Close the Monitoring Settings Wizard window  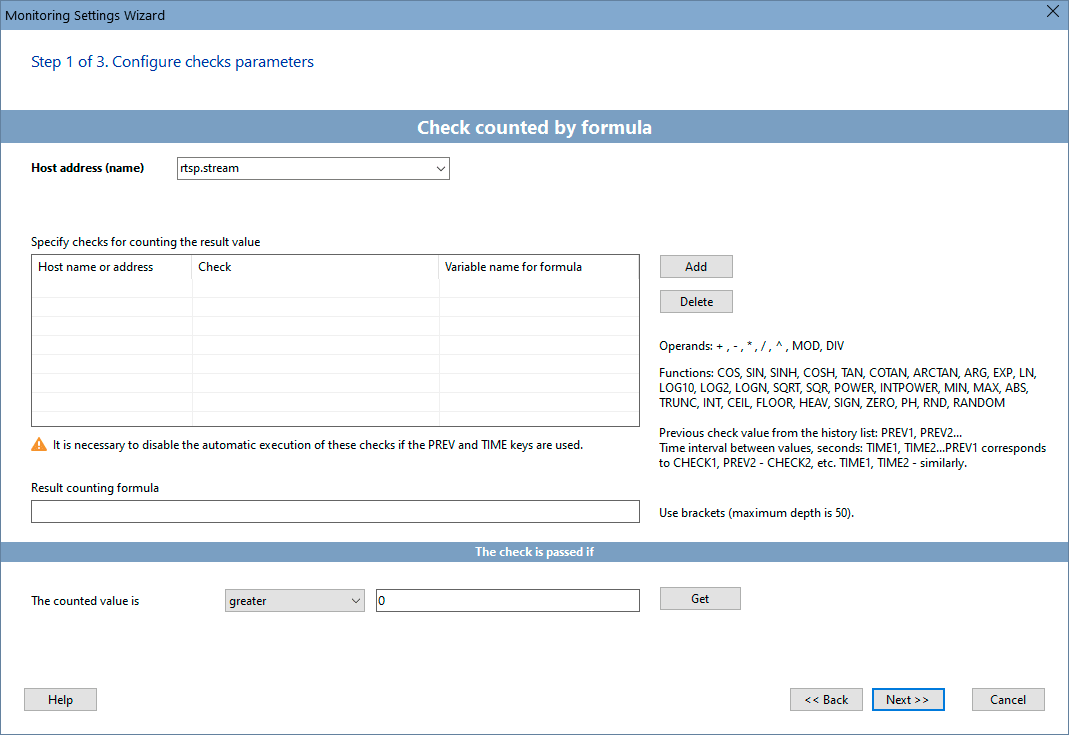1051,13
